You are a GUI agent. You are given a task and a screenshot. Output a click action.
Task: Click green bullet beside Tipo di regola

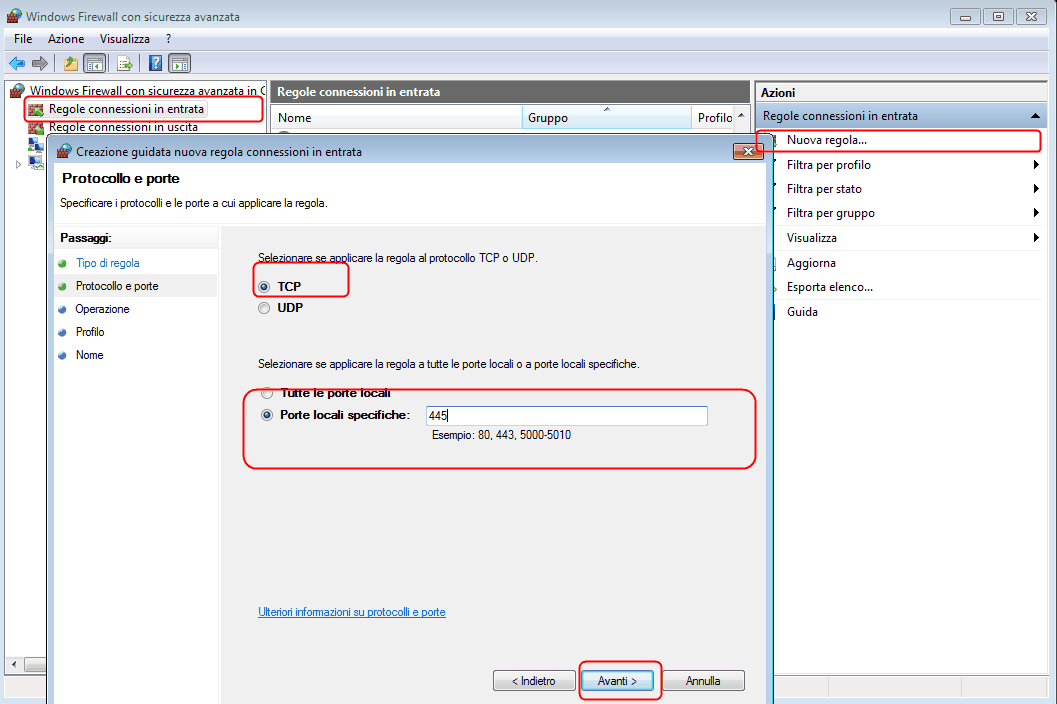[x=62, y=263]
